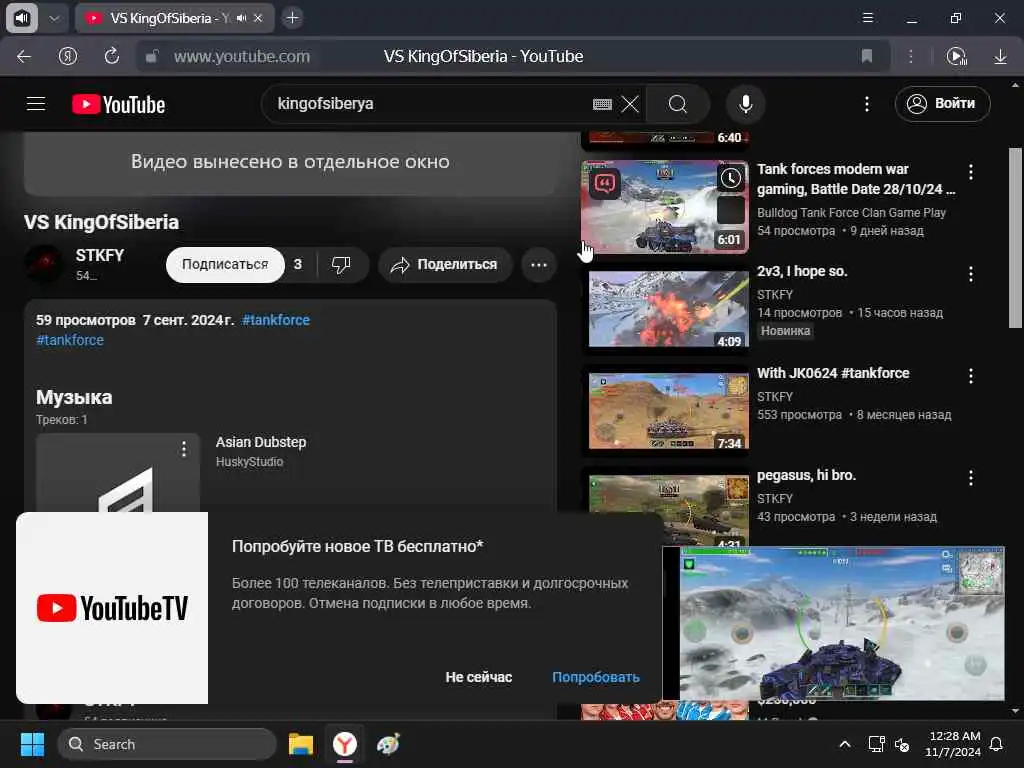
Task: Open menu for Tank forces modern war video
Action: (971, 172)
